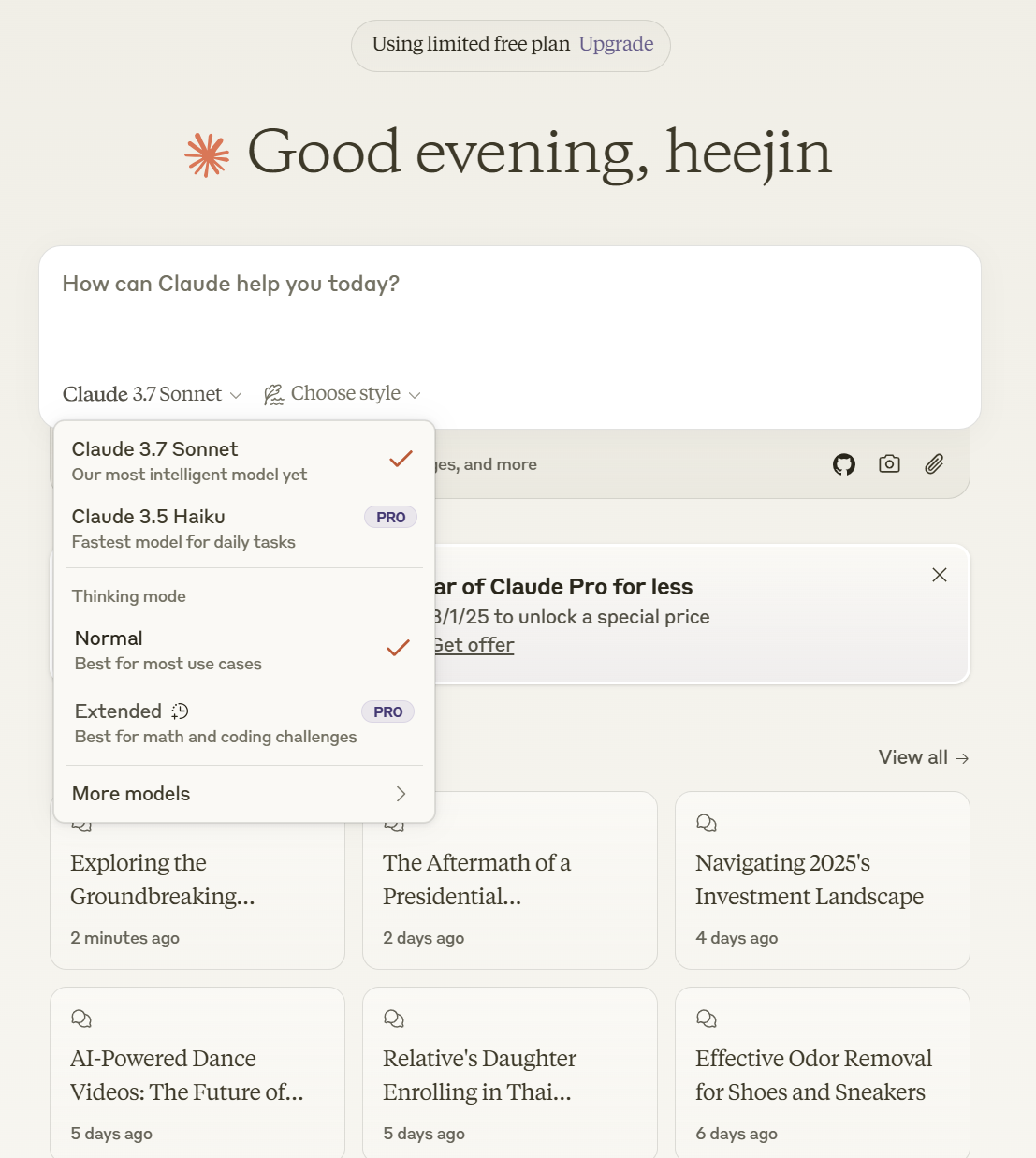The width and height of the screenshot is (1036, 1158).
Task: Click the Extended thinking clock icon
Action: [x=180, y=711]
